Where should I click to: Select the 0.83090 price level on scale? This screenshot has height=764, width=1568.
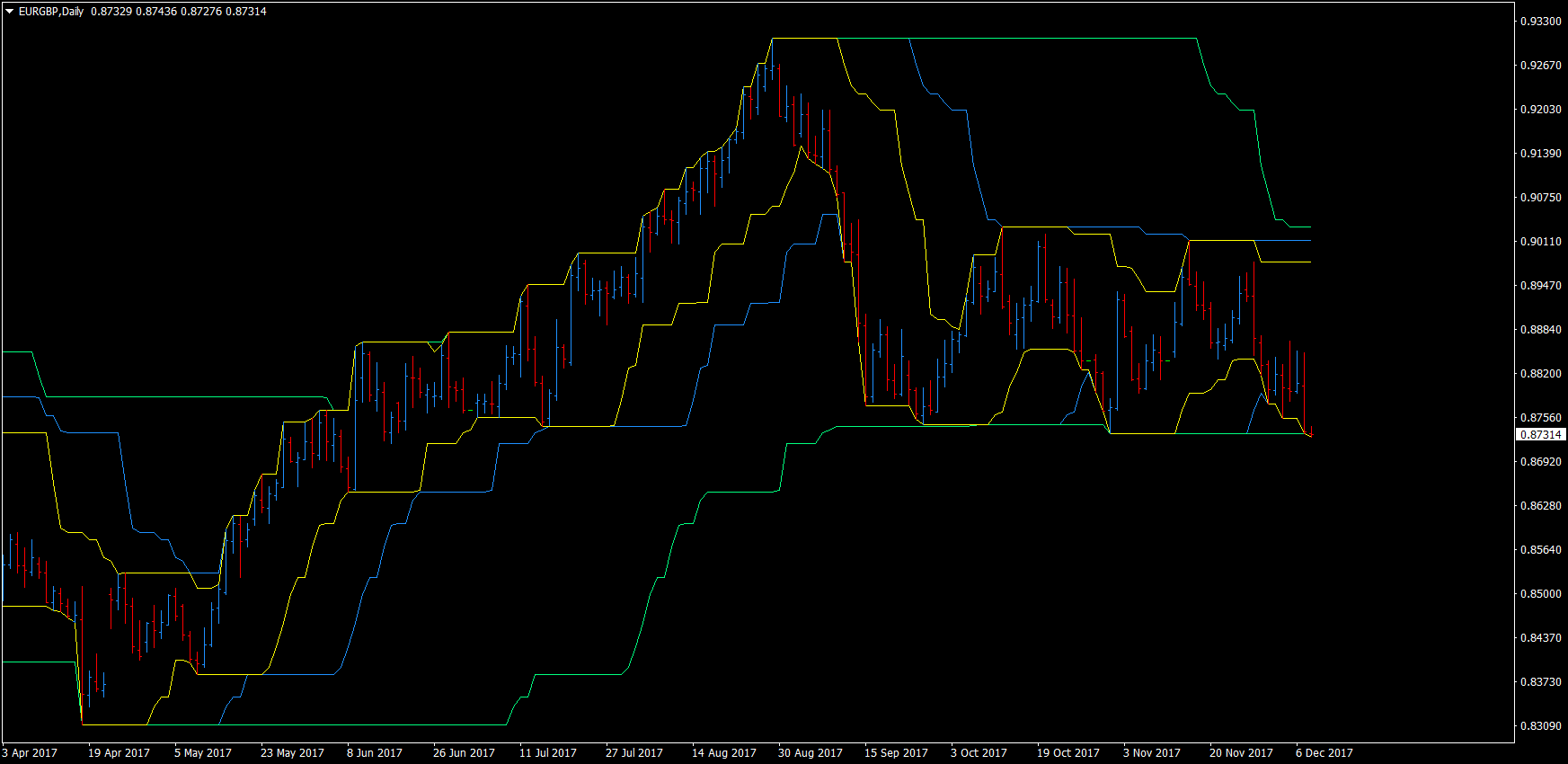tap(1540, 725)
